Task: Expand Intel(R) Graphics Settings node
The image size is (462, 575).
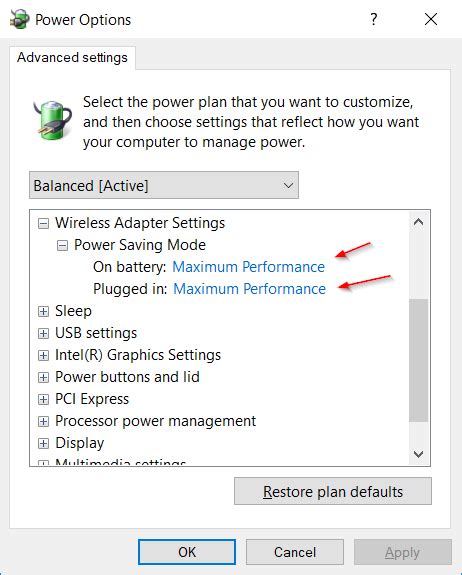Action: pos(43,355)
